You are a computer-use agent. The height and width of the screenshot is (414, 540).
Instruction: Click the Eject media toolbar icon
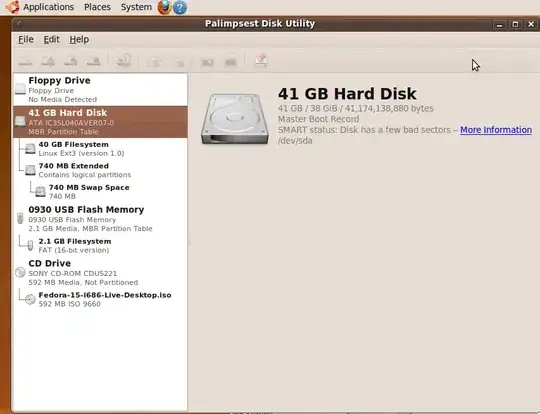pyautogui.click(x=71, y=61)
